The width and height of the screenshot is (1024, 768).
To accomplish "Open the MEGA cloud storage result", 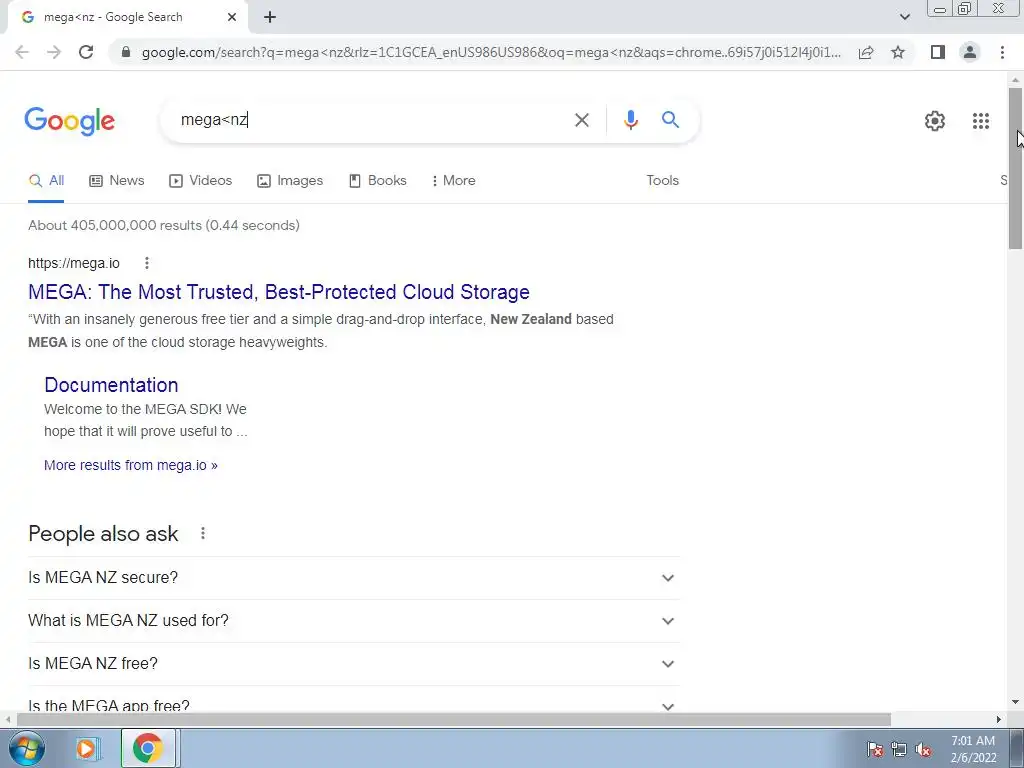I will tap(279, 292).
